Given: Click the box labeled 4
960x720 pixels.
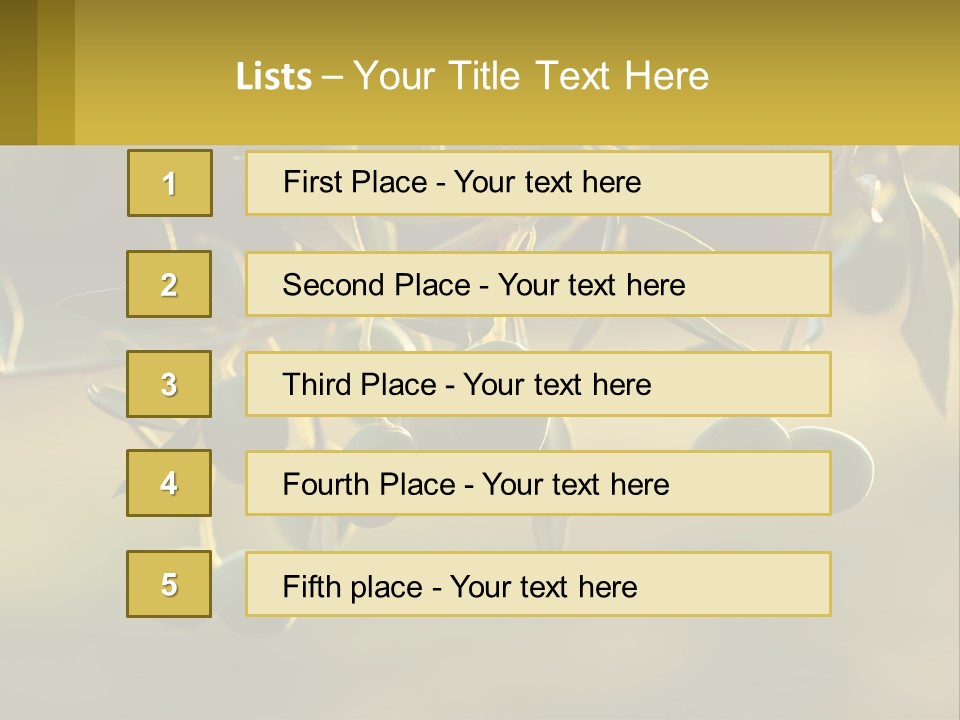Looking at the screenshot, I should point(169,483).
